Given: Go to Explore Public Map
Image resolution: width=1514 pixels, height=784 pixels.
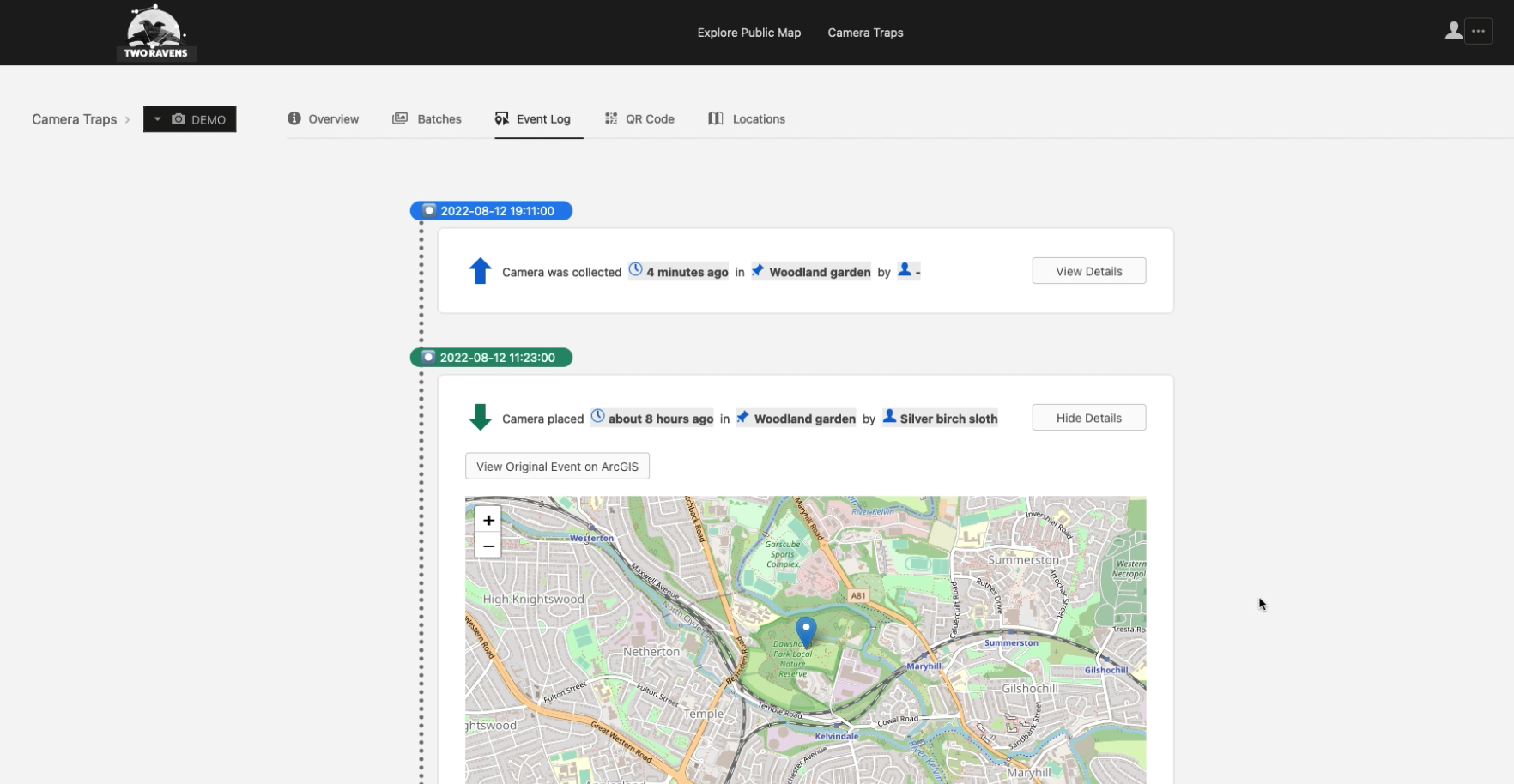Looking at the screenshot, I should (x=748, y=33).
